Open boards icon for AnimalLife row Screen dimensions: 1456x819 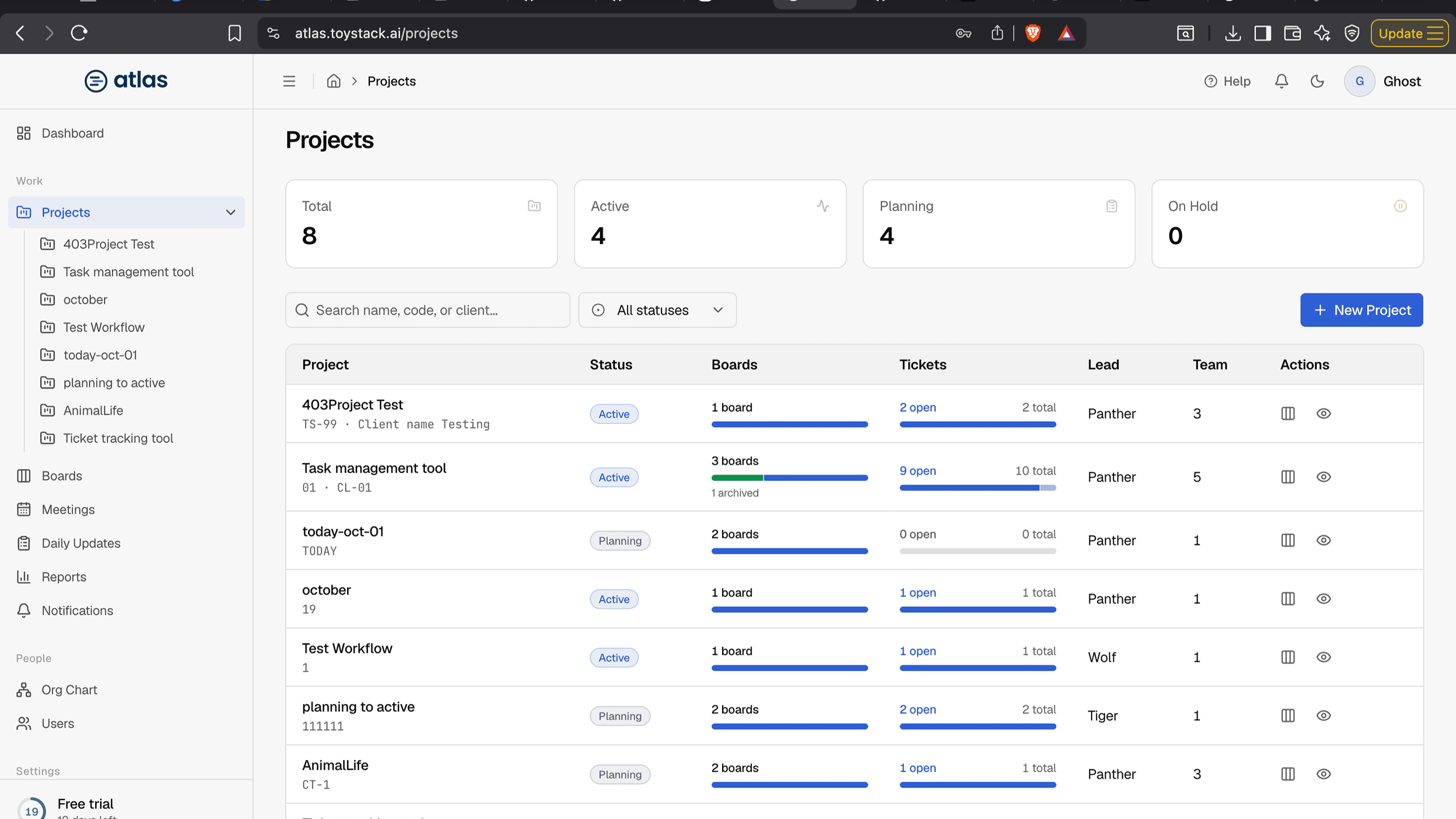click(1288, 774)
